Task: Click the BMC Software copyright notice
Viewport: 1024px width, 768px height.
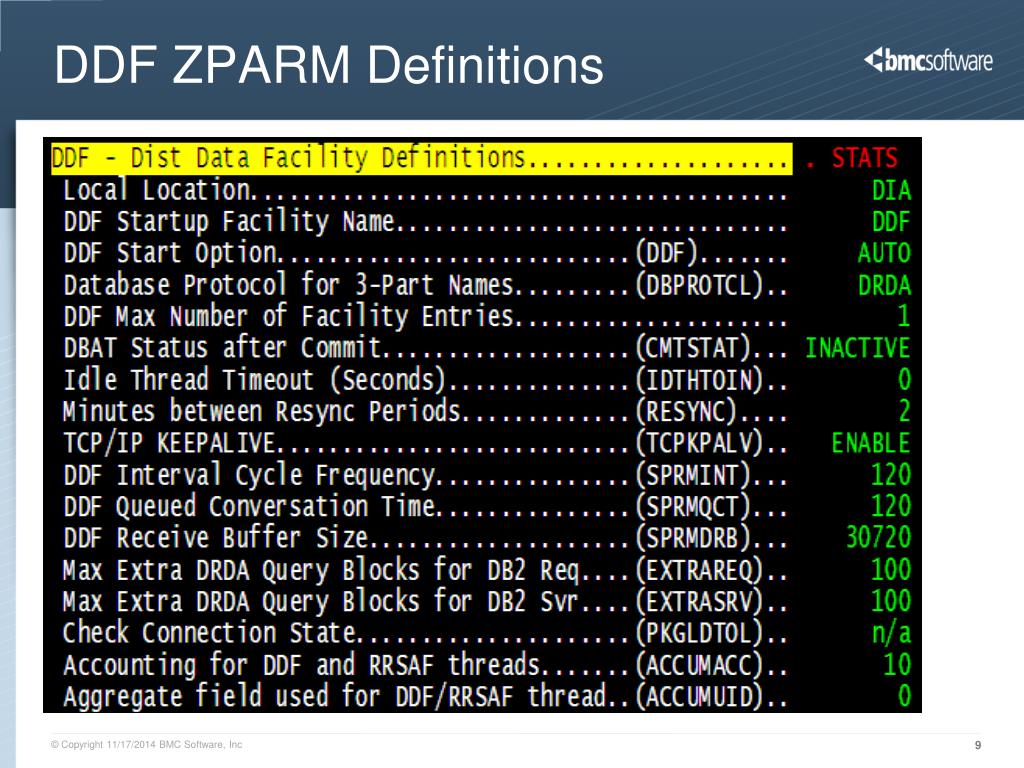Action: 146,744
